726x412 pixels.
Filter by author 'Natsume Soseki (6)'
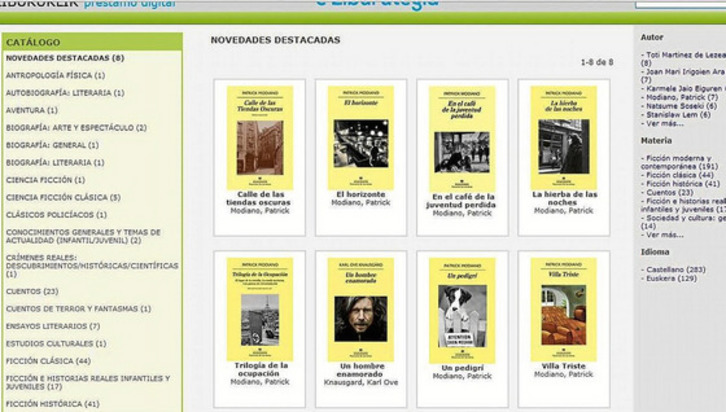pyautogui.click(x=680, y=105)
